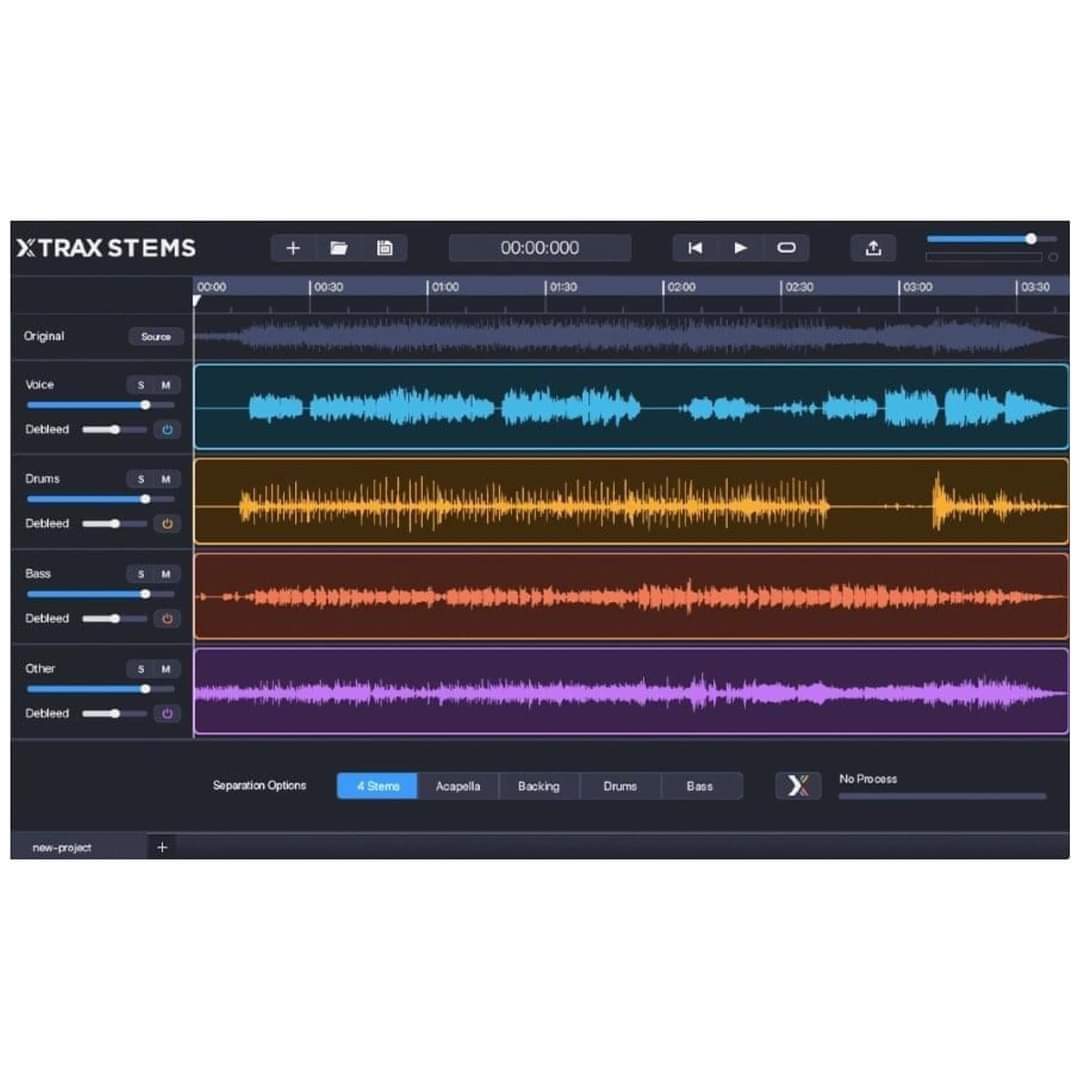Click the 00:00:000 time display

pyautogui.click(x=541, y=247)
